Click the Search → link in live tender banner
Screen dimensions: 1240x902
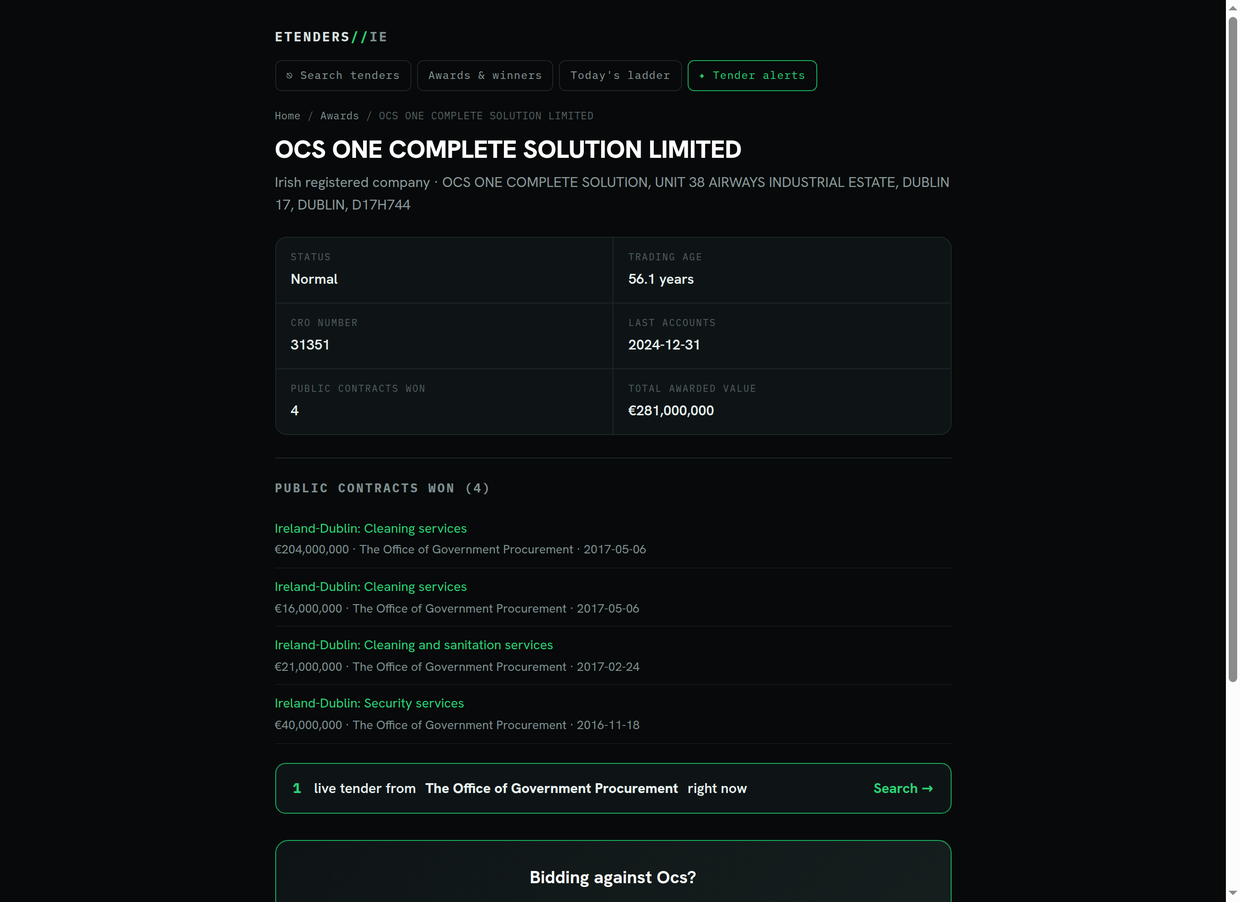[903, 788]
